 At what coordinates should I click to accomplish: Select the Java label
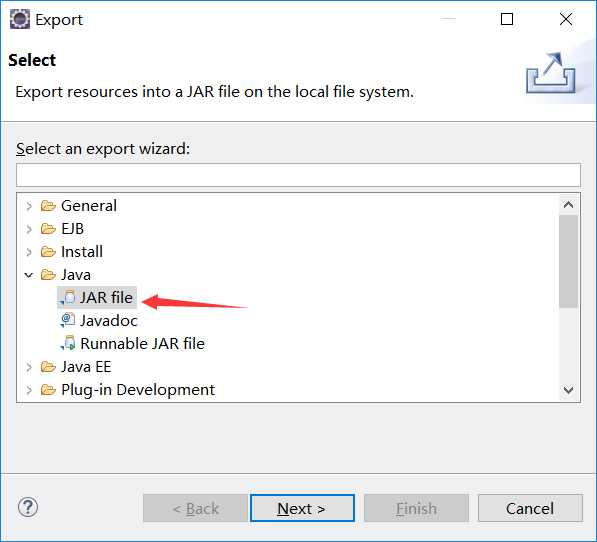76,275
